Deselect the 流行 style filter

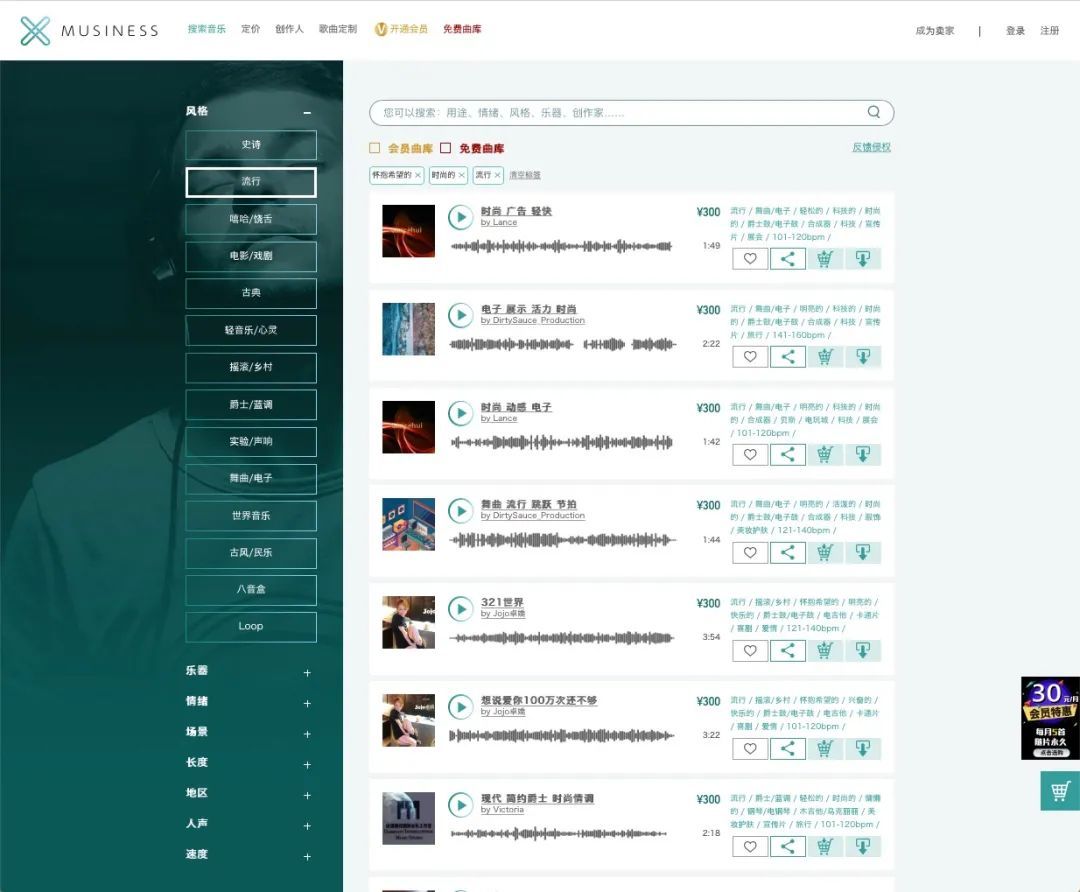[251, 182]
